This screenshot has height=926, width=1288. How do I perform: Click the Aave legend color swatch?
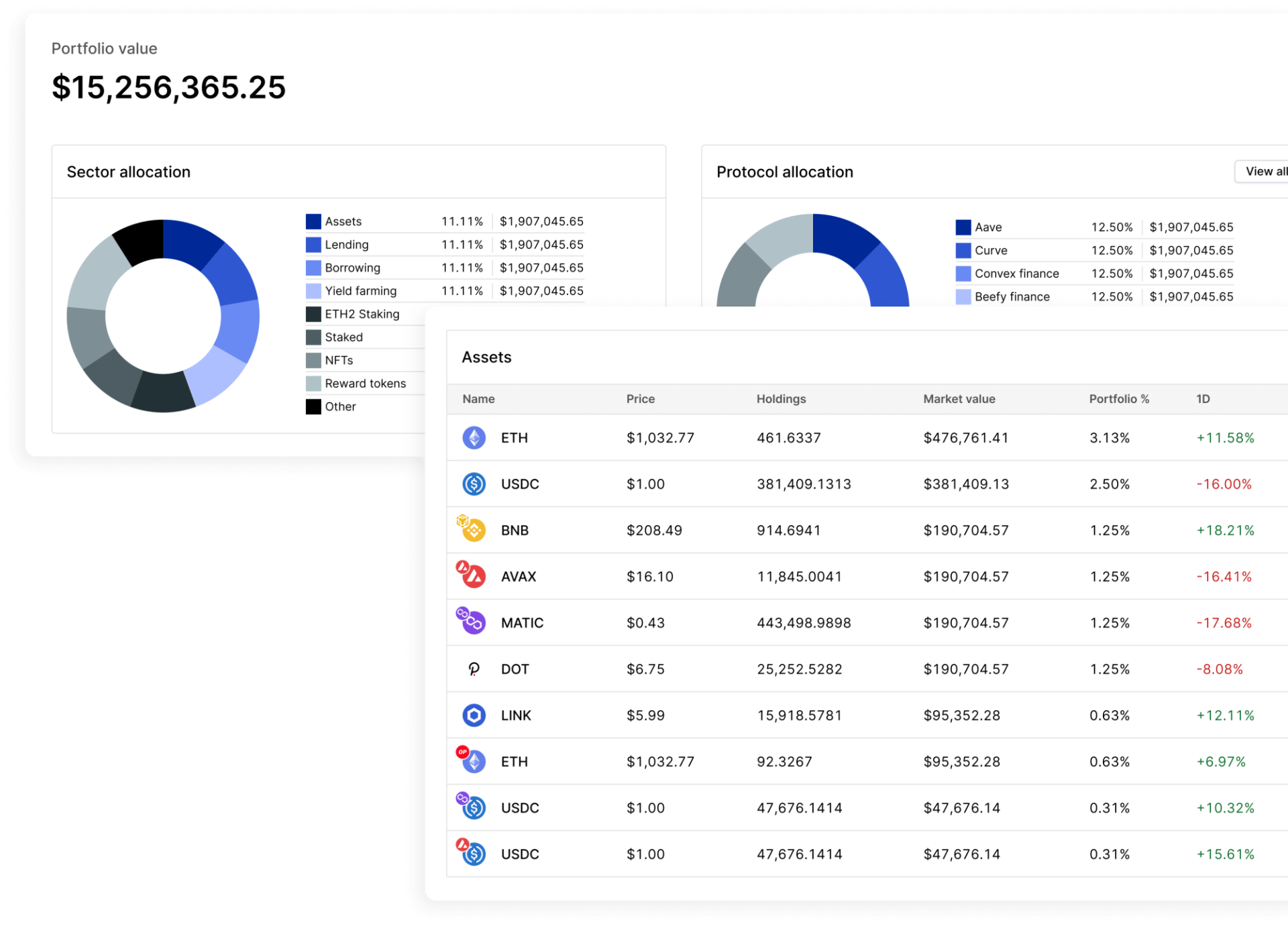963,227
